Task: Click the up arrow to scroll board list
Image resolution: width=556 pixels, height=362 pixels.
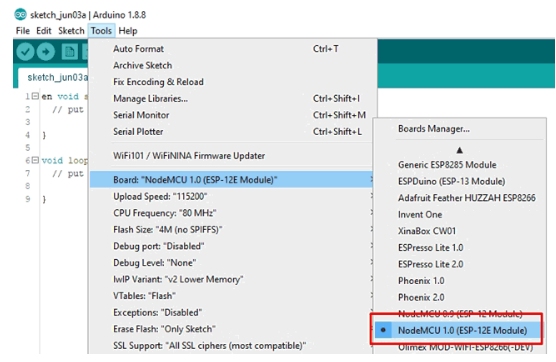Action: 460,150
